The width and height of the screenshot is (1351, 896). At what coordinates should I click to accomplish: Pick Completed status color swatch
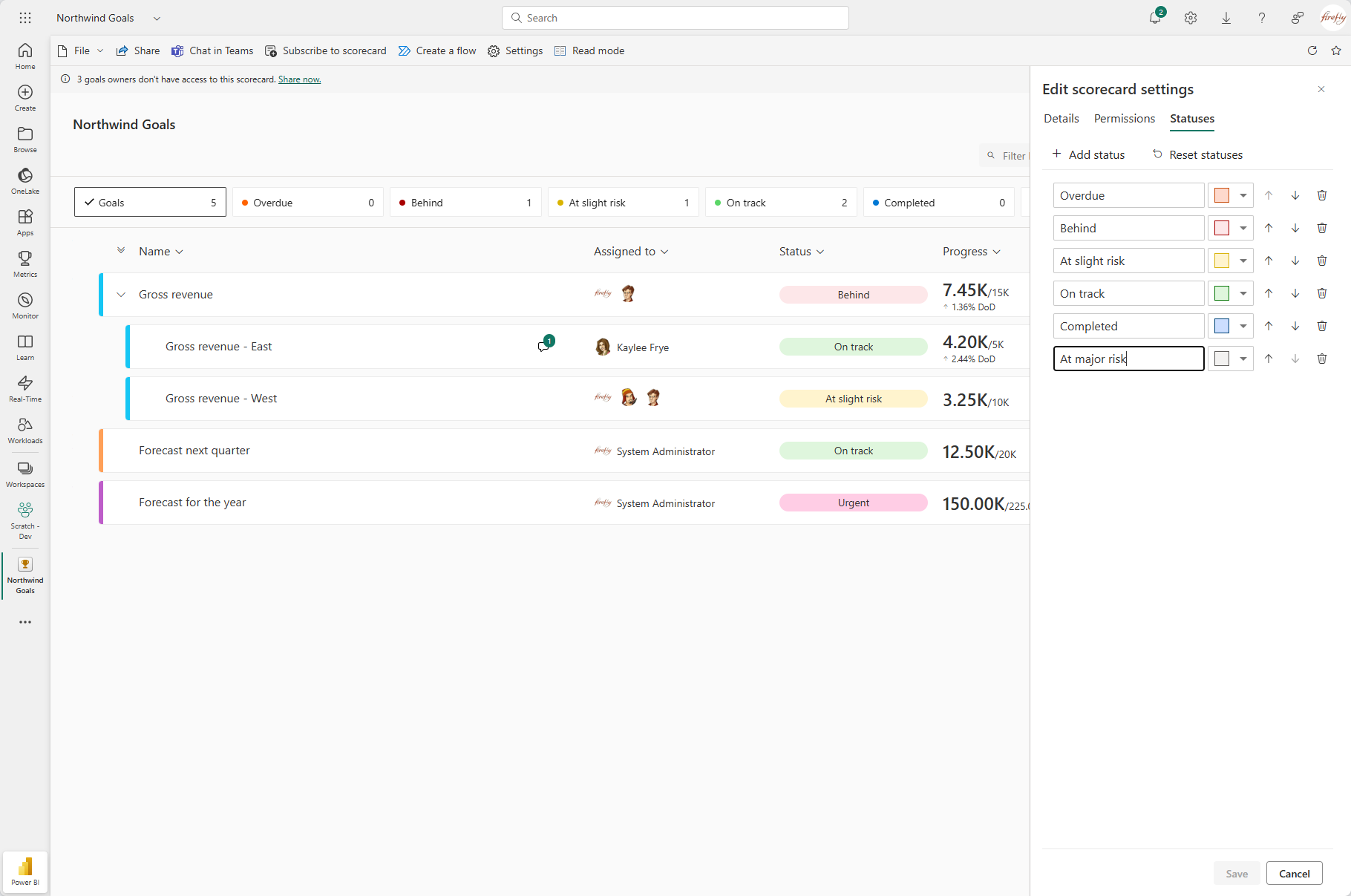(1222, 326)
